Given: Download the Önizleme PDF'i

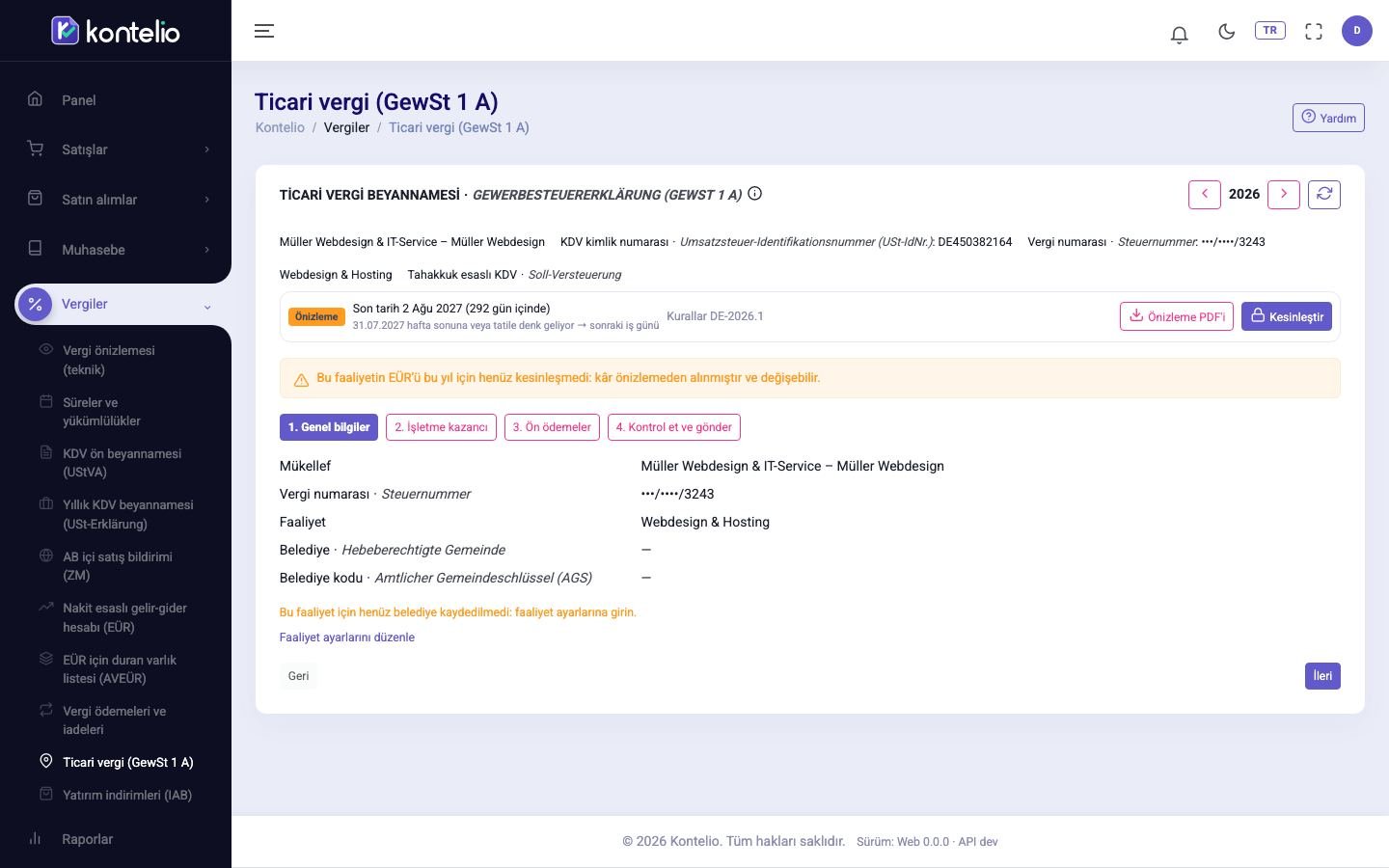Looking at the screenshot, I should pyautogui.click(x=1177, y=316).
